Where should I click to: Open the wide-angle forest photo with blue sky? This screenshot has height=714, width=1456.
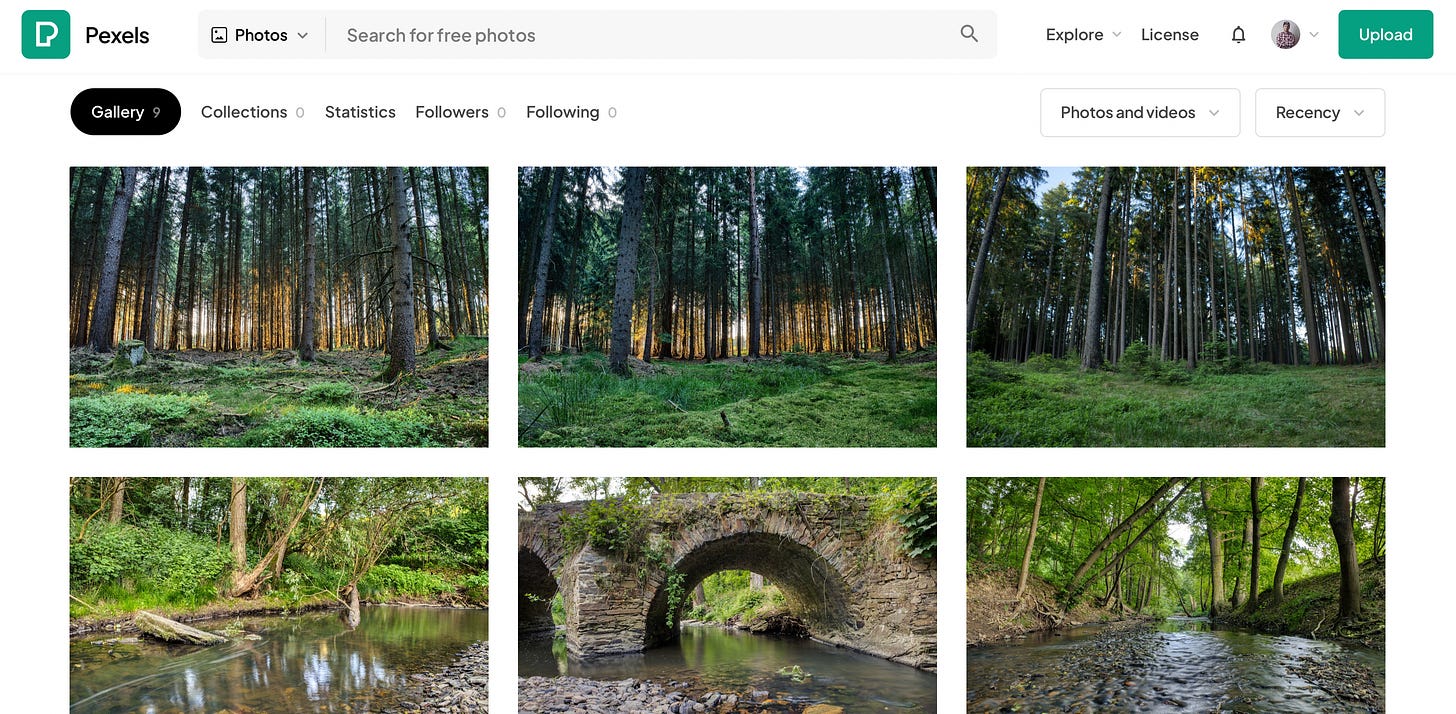tap(1176, 307)
